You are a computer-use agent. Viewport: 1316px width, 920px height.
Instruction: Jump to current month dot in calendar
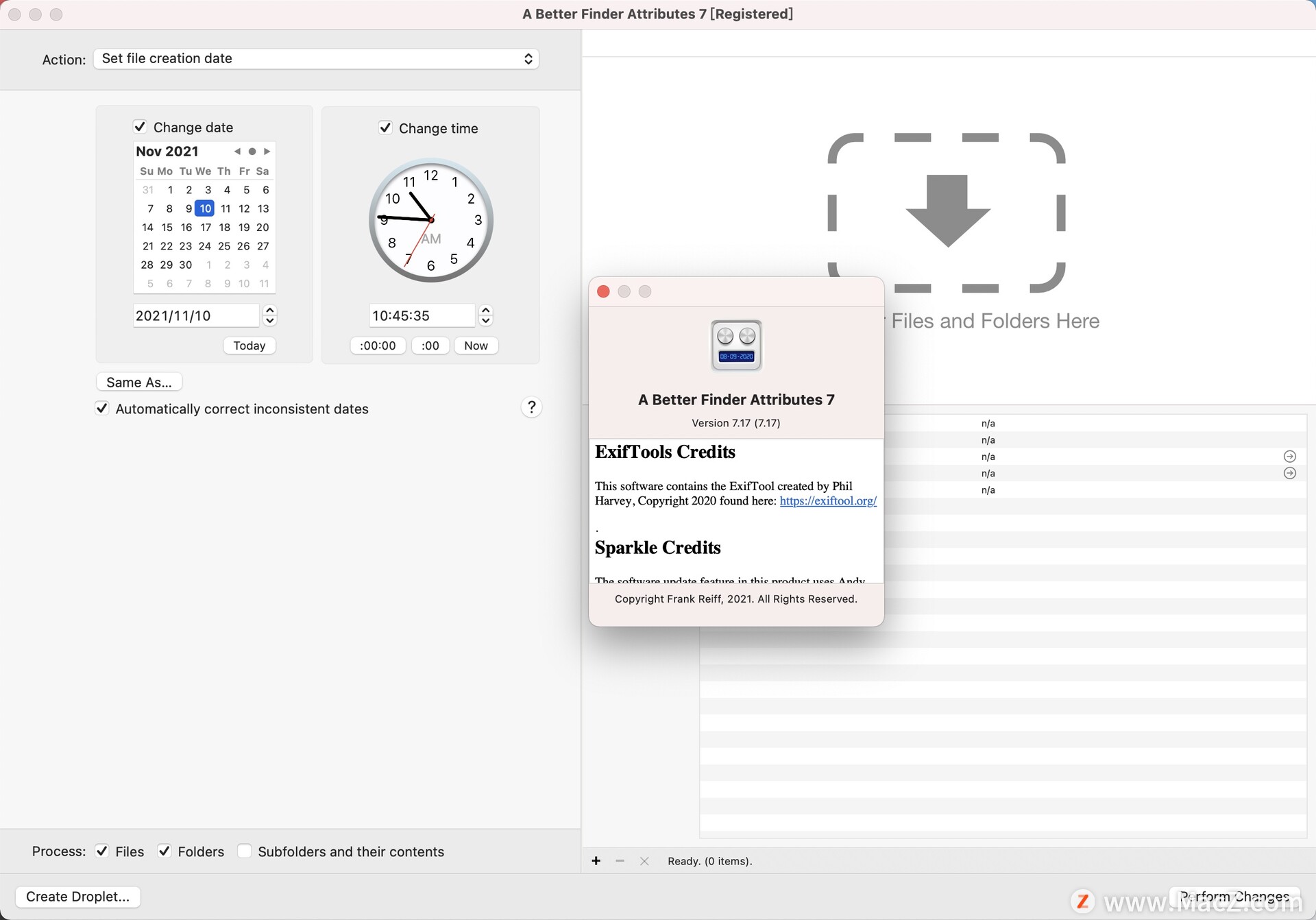click(252, 152)
